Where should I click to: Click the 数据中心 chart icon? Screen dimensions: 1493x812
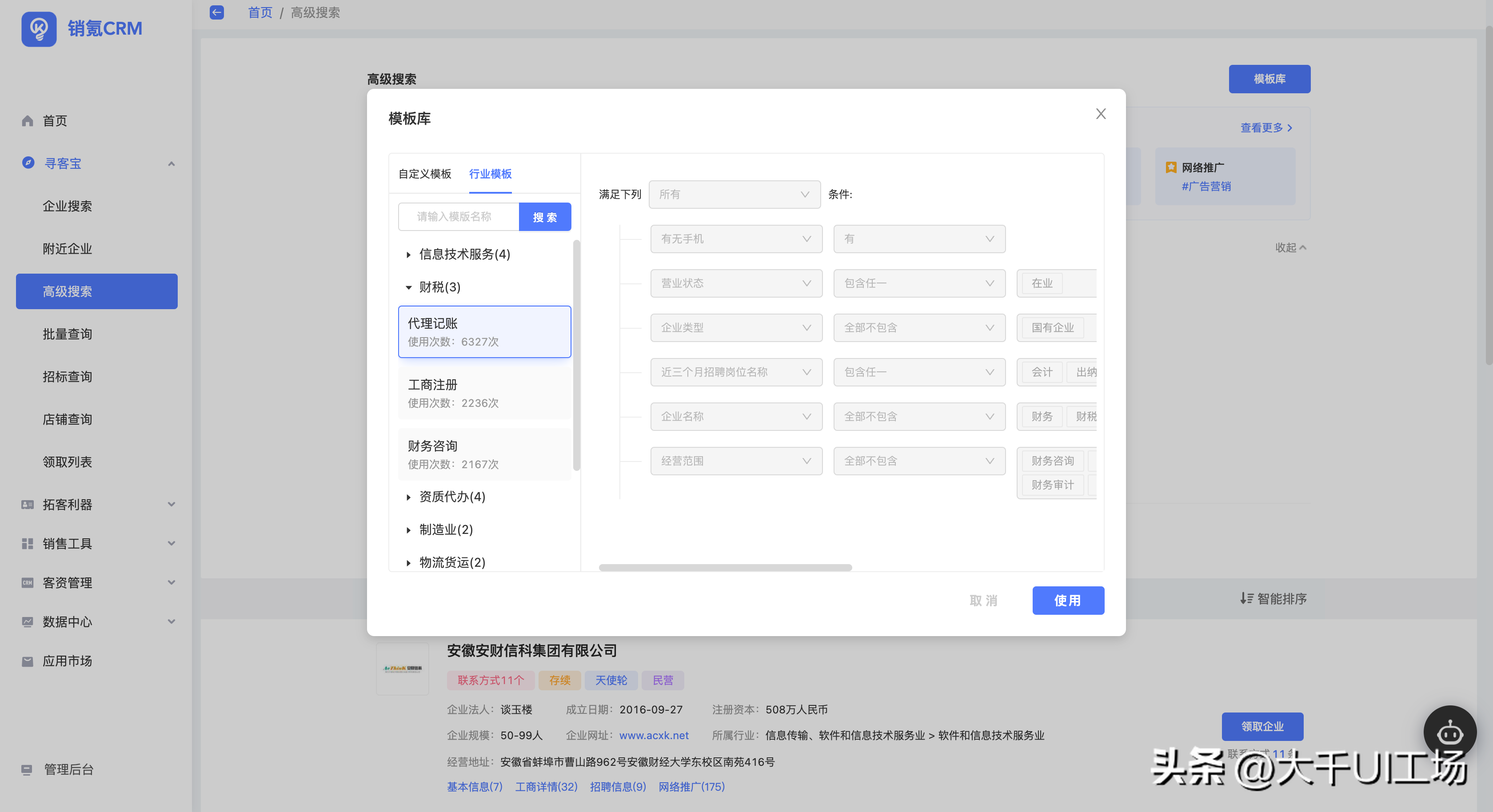(x=27, y=622)
